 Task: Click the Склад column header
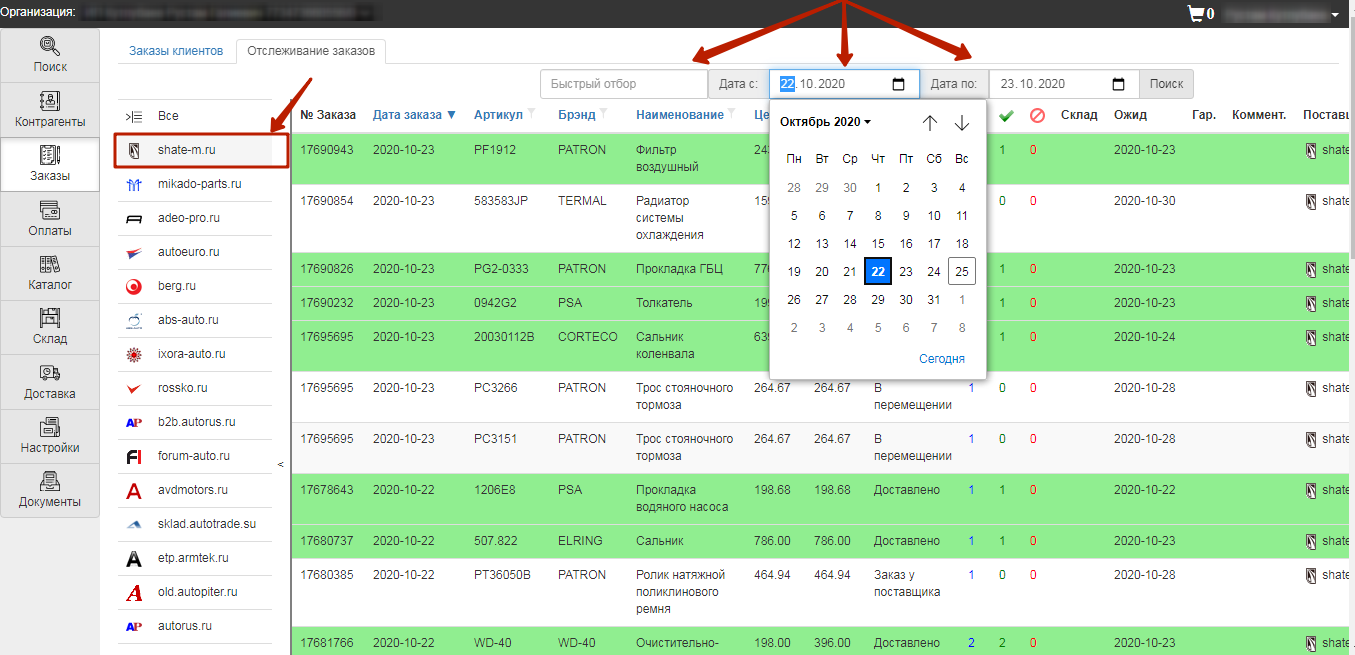point(1079,115)
